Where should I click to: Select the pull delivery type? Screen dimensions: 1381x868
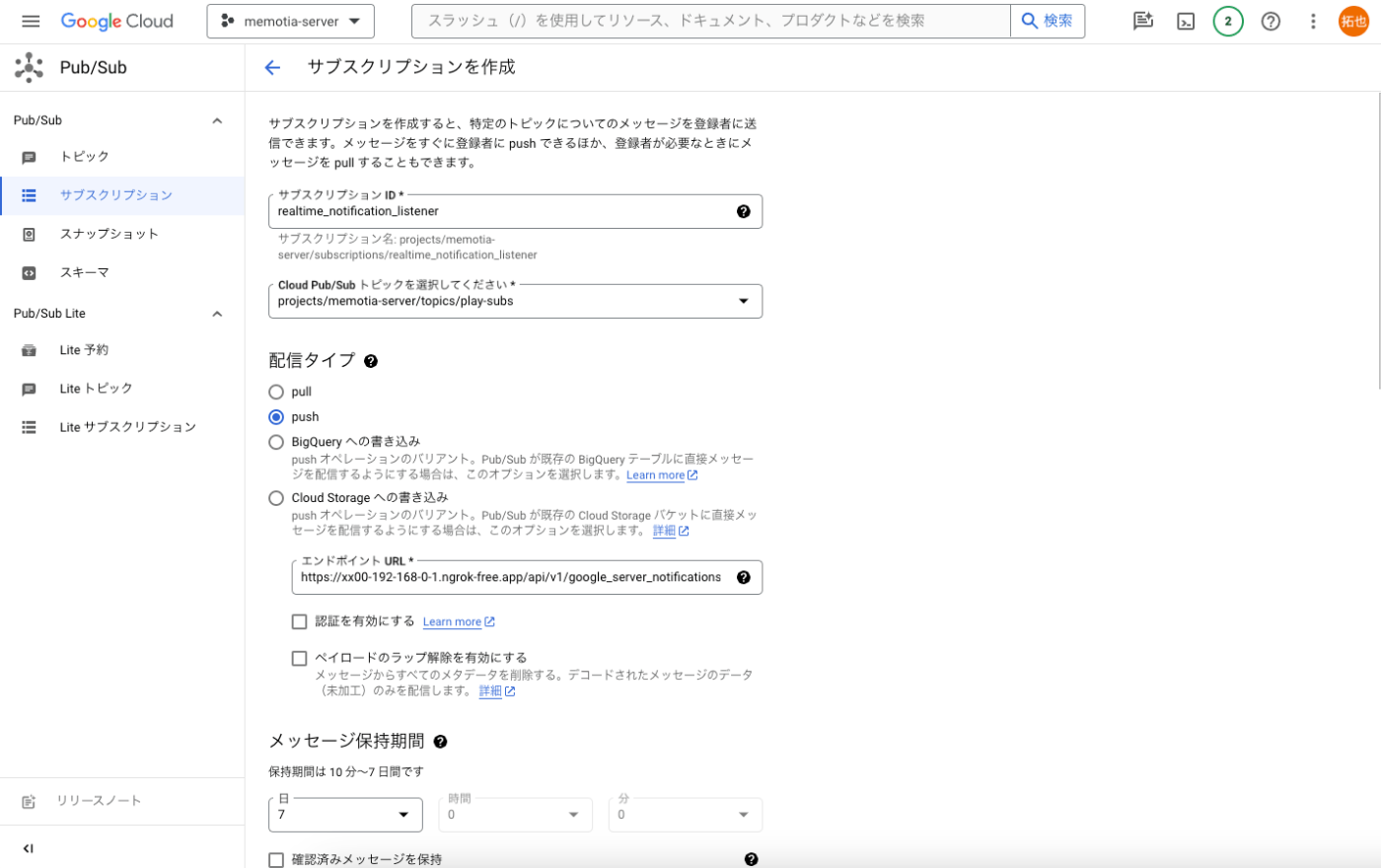pos(276,392)
